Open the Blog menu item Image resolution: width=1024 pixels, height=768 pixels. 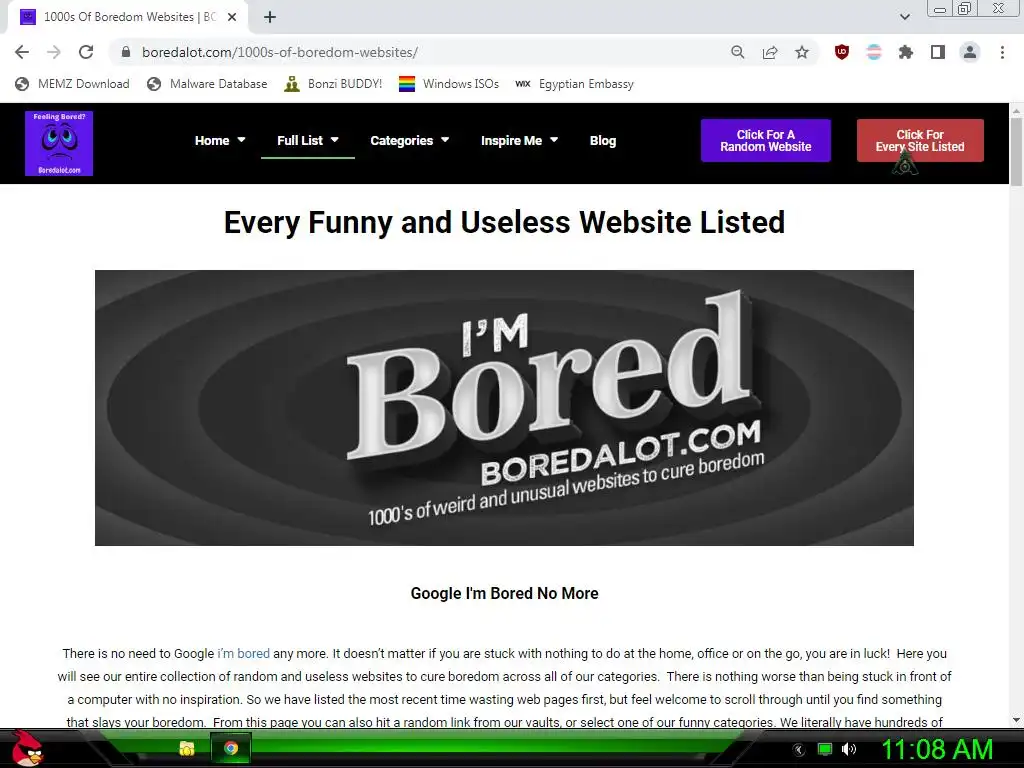pyautogui.click(x=603, y=140)
